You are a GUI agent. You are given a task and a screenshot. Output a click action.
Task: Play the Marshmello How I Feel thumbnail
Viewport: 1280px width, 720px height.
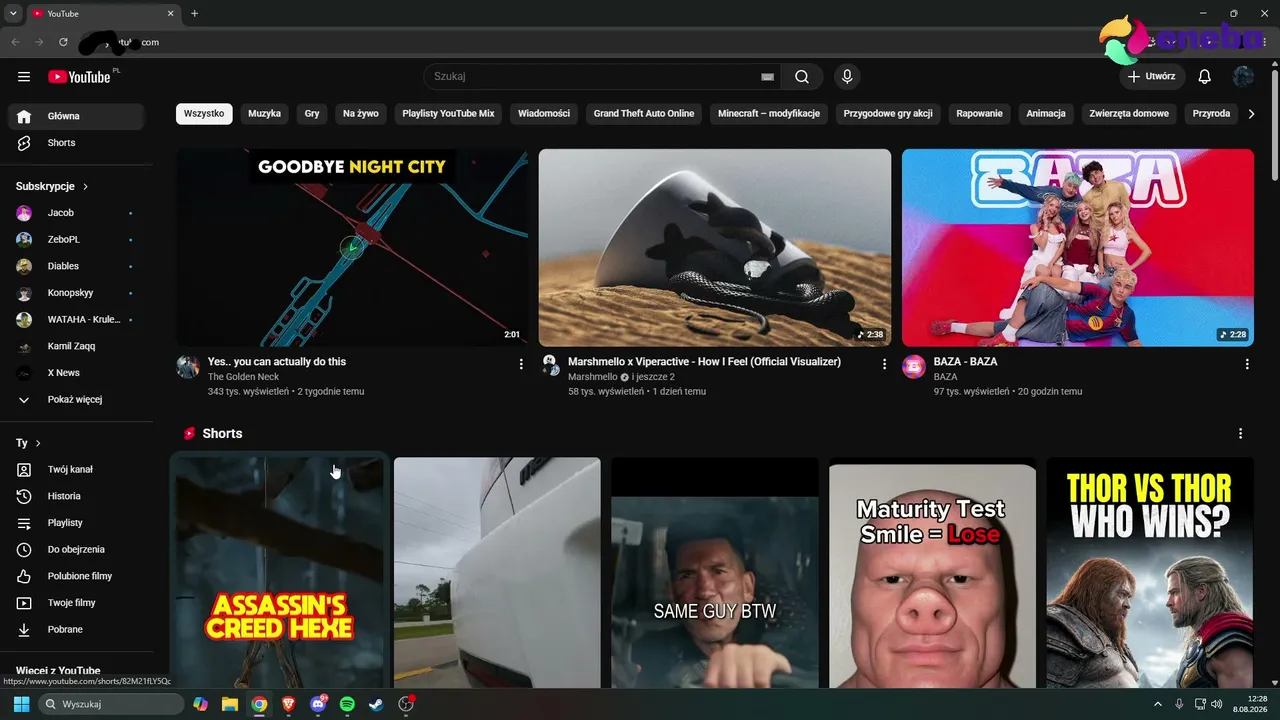tap(715, 247)
